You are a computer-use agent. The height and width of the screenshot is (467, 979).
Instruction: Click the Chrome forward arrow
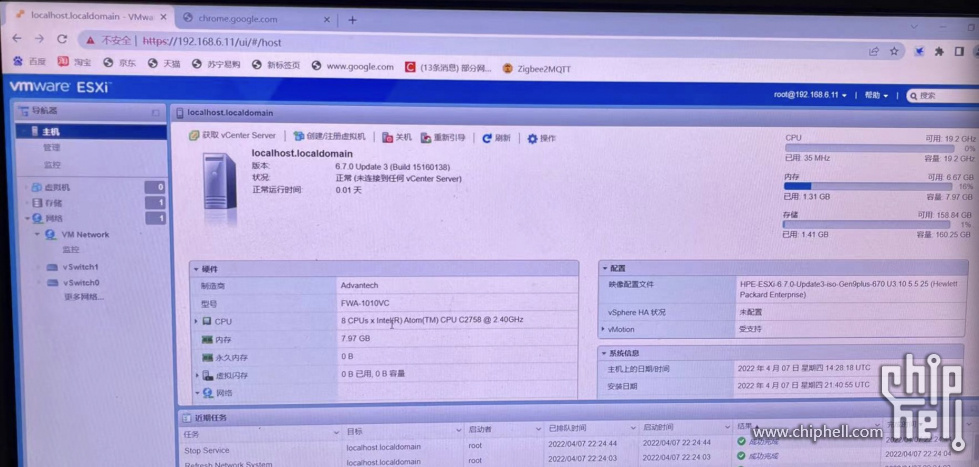39,39
